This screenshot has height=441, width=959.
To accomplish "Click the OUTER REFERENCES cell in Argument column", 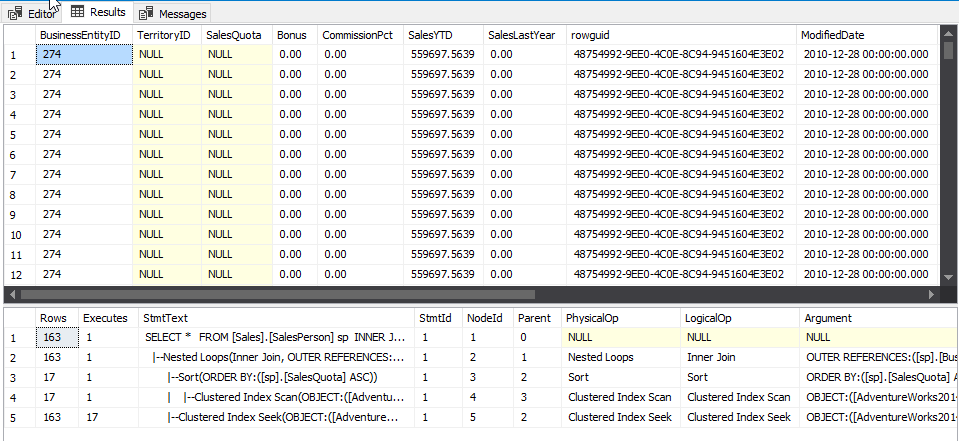I will [878, 357].
